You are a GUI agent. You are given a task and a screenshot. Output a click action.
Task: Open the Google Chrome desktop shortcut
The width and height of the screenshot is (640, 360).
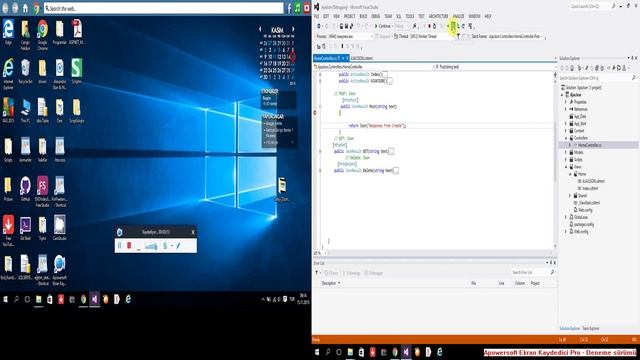pyautogui.click(x=42, y=35)
